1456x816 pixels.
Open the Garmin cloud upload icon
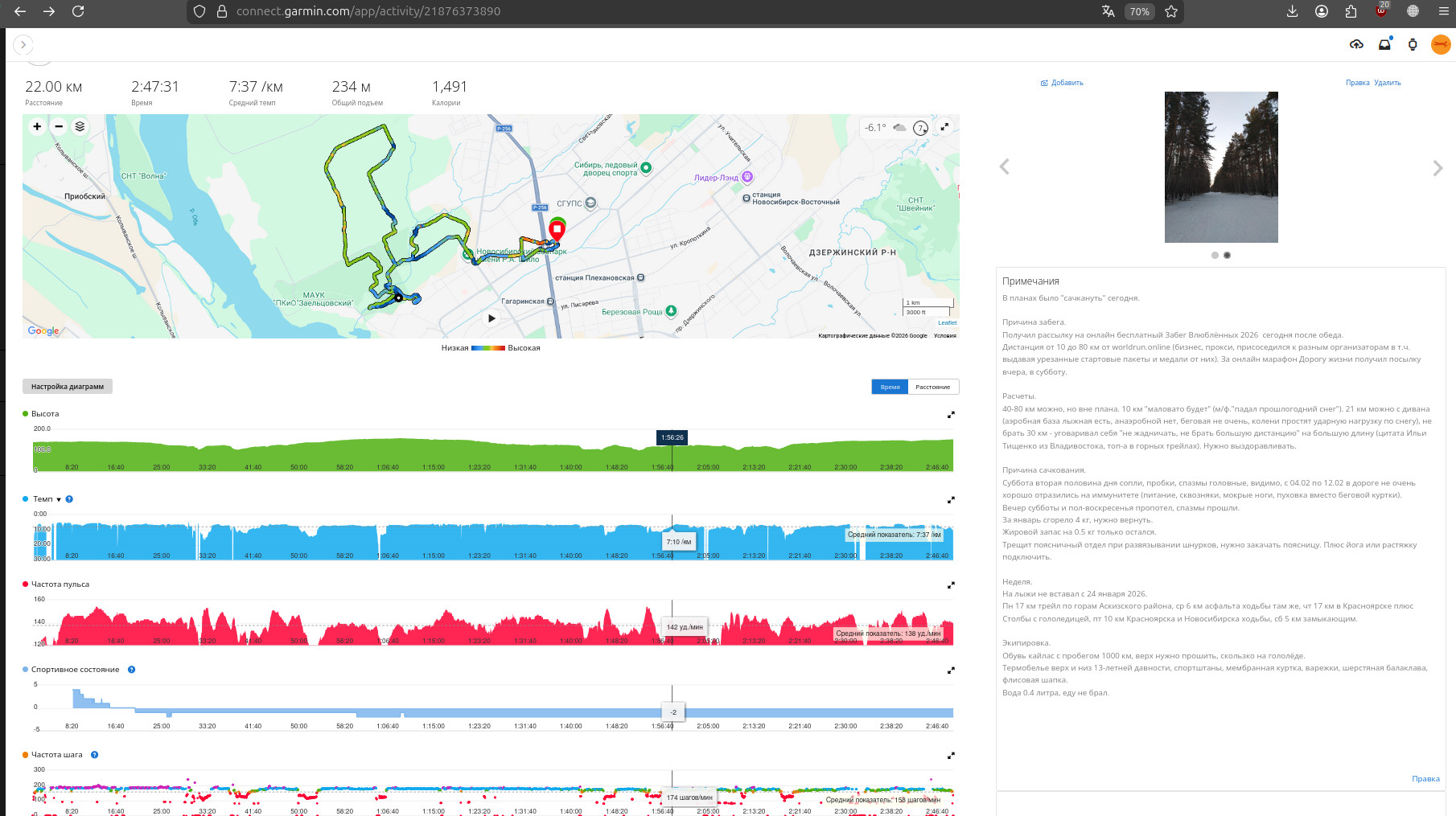click(1356, 44)
